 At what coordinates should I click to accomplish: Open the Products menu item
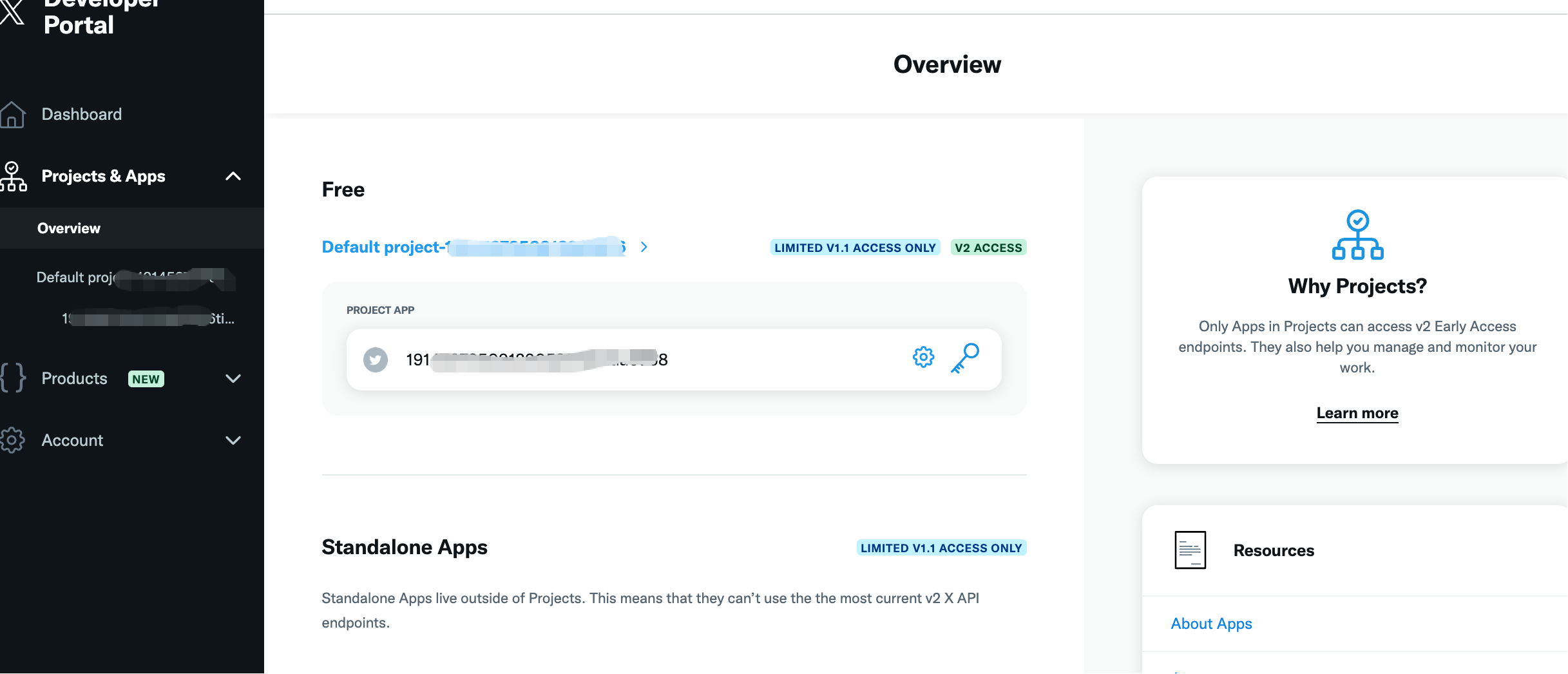(x=74, y=378)
